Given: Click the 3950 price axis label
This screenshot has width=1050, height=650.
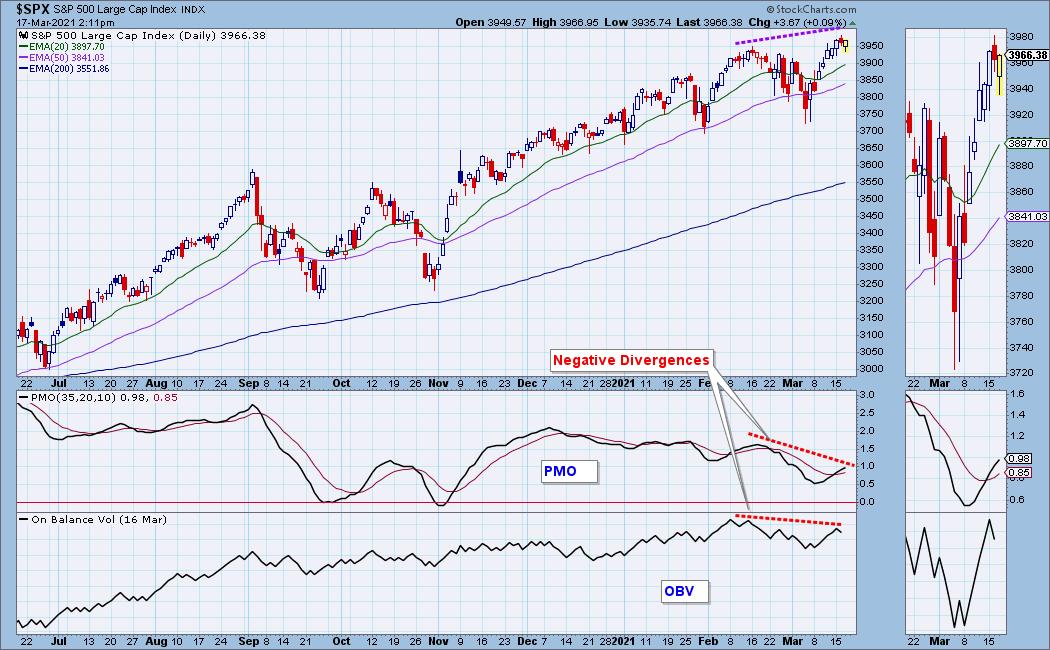Looking at the screenshot, I should click(x=871, y=46).
